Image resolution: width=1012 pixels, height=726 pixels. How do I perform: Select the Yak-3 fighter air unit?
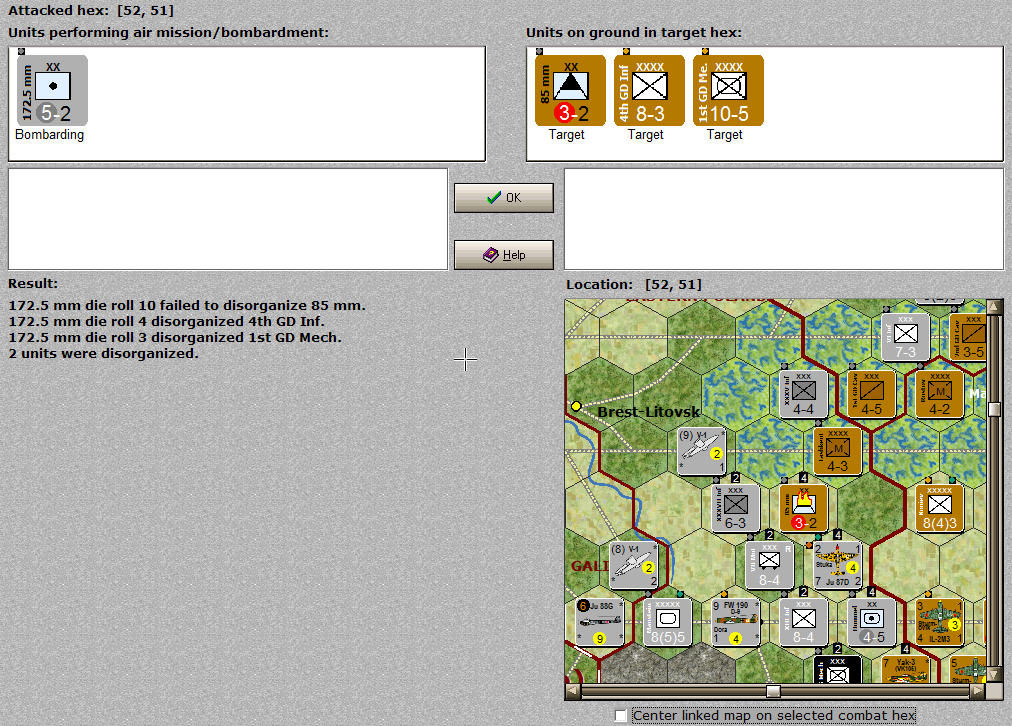coord(906,669)
